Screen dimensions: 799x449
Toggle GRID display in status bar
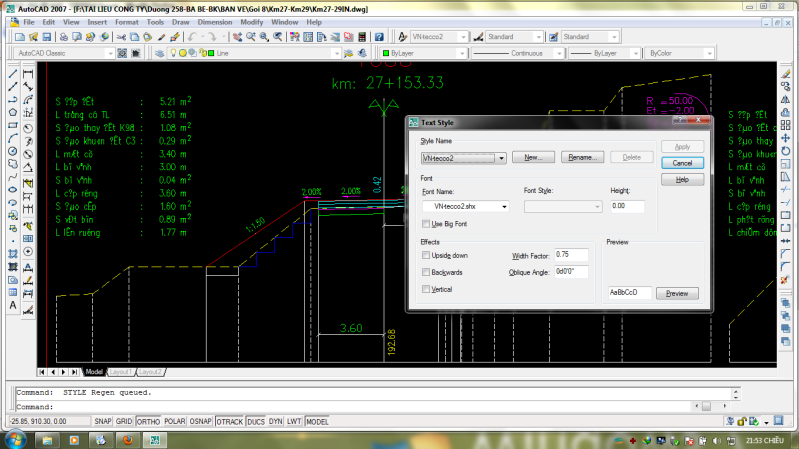[x=124, y=421]
